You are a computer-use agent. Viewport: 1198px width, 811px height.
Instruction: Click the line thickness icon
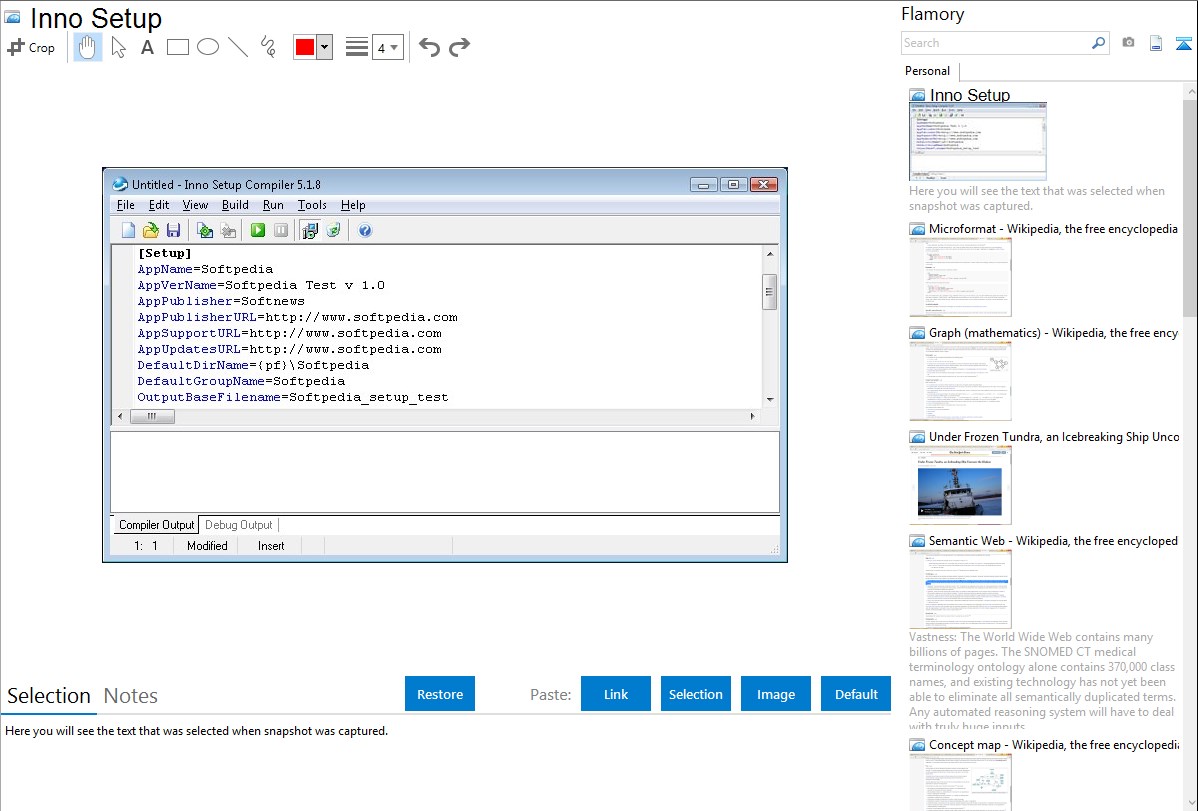point(356,47)
